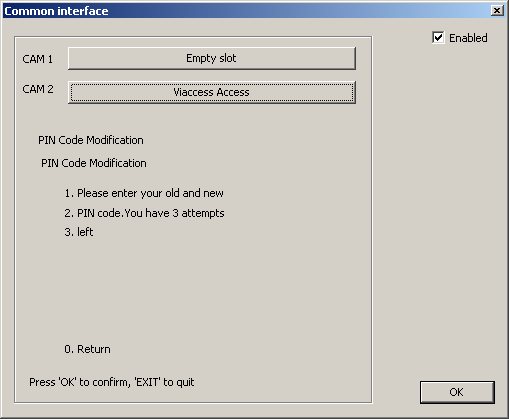Click the number 0 before Return
This screenshot has width=509, height=419.
pos(68,349)
